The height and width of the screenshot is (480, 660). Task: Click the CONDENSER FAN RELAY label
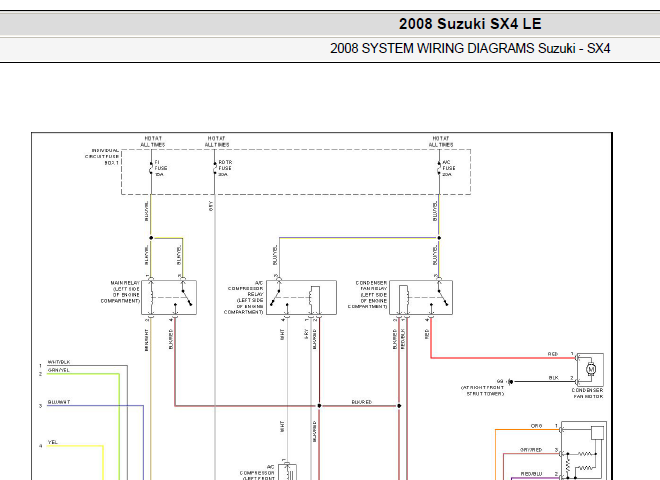[367, 295]
